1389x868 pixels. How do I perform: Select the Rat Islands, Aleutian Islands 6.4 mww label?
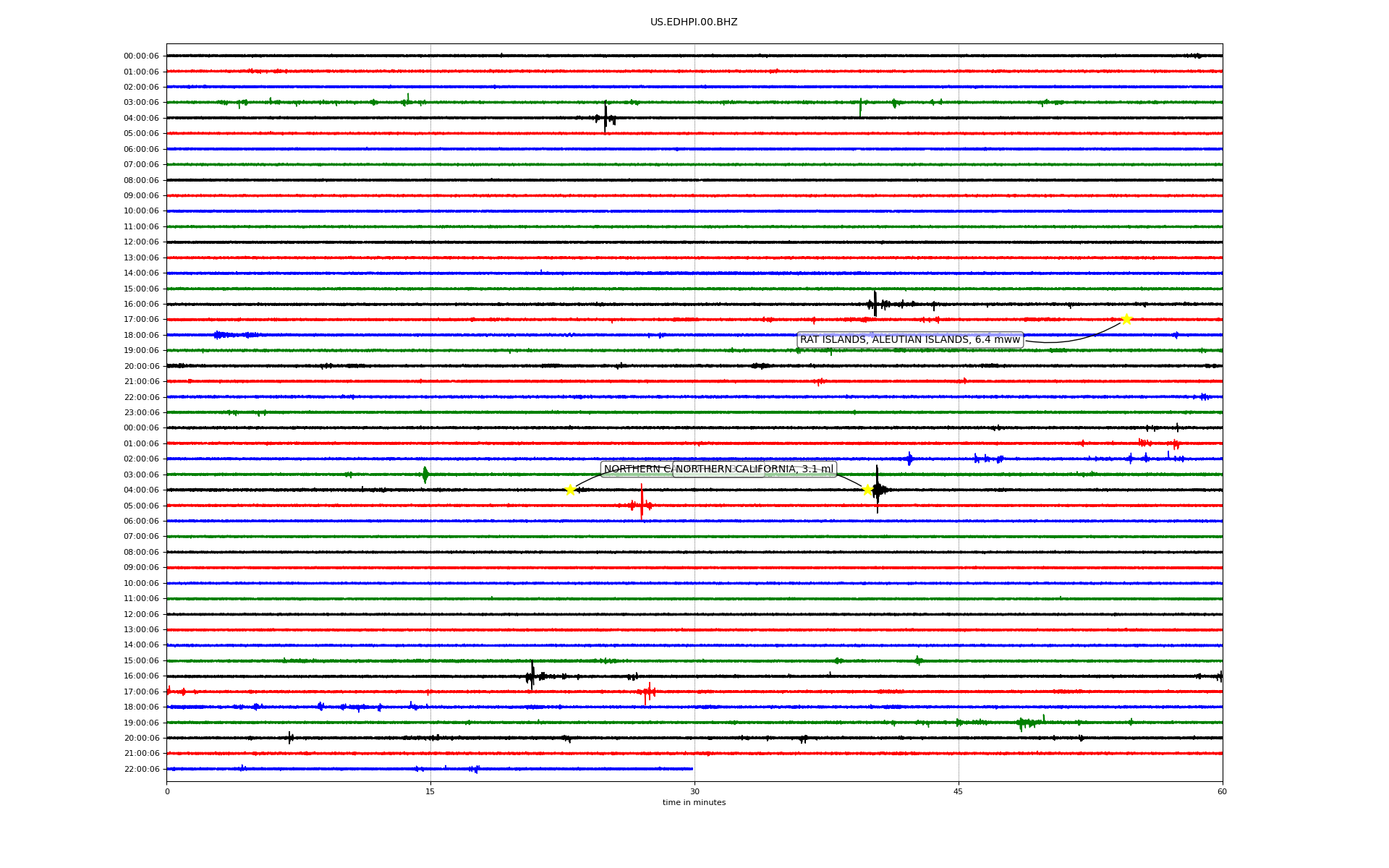(x=909, y=340)
